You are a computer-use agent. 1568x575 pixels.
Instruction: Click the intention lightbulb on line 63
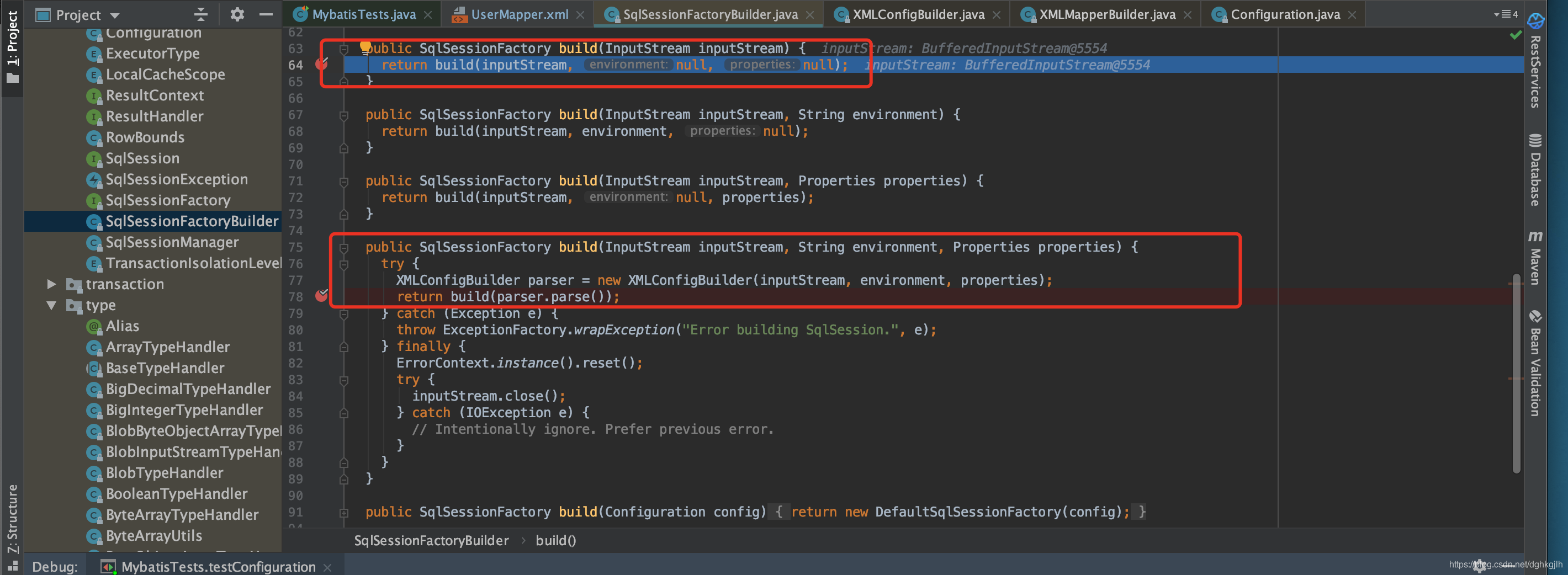pyautogui.click(x=364, y=47)
